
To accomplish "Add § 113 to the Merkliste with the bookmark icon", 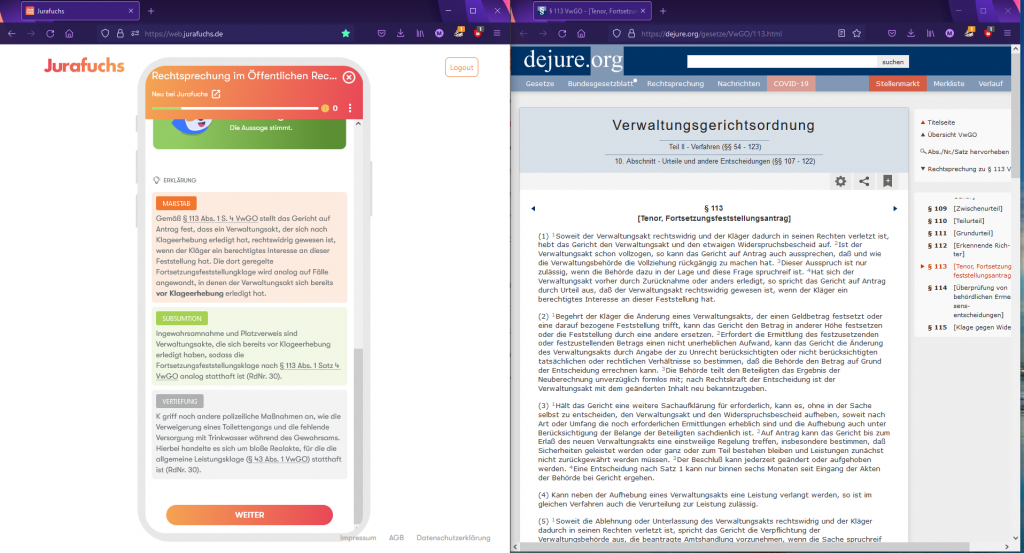I will tap(888, 182).
